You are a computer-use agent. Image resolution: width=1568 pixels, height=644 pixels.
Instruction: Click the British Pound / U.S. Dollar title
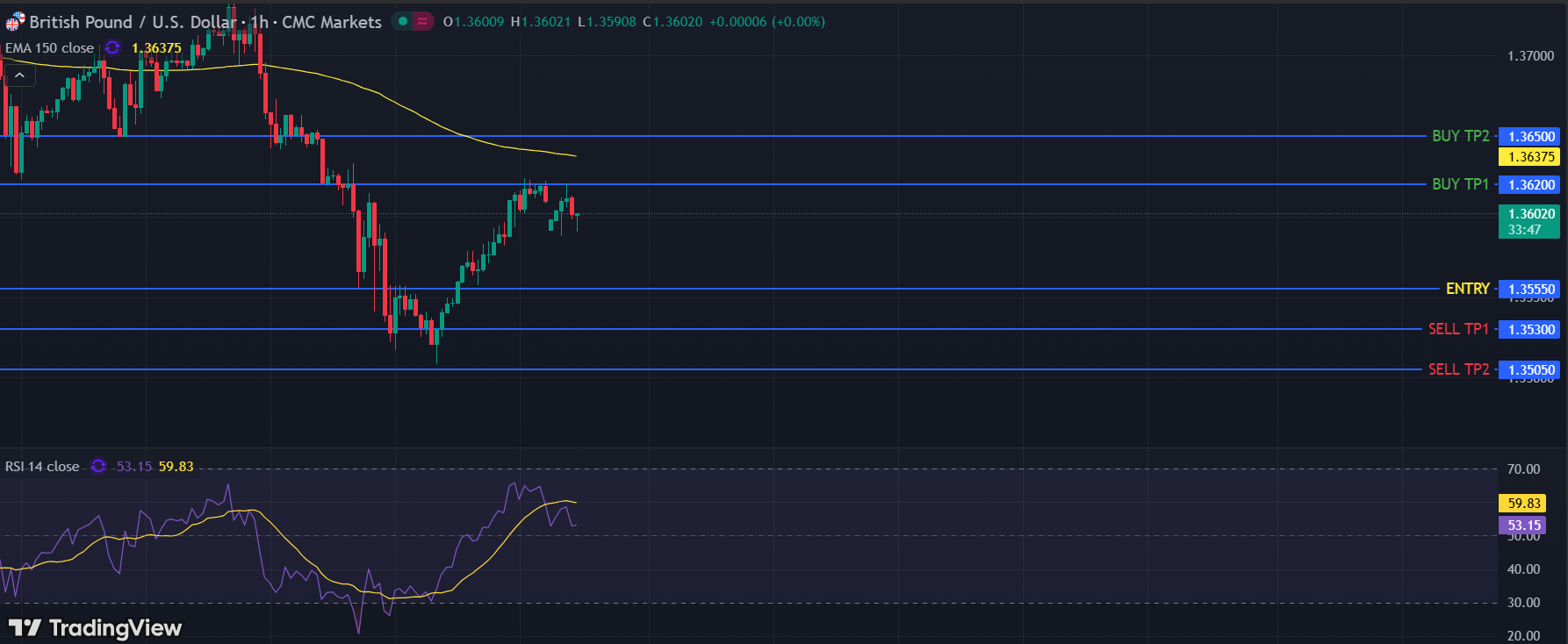132,22
